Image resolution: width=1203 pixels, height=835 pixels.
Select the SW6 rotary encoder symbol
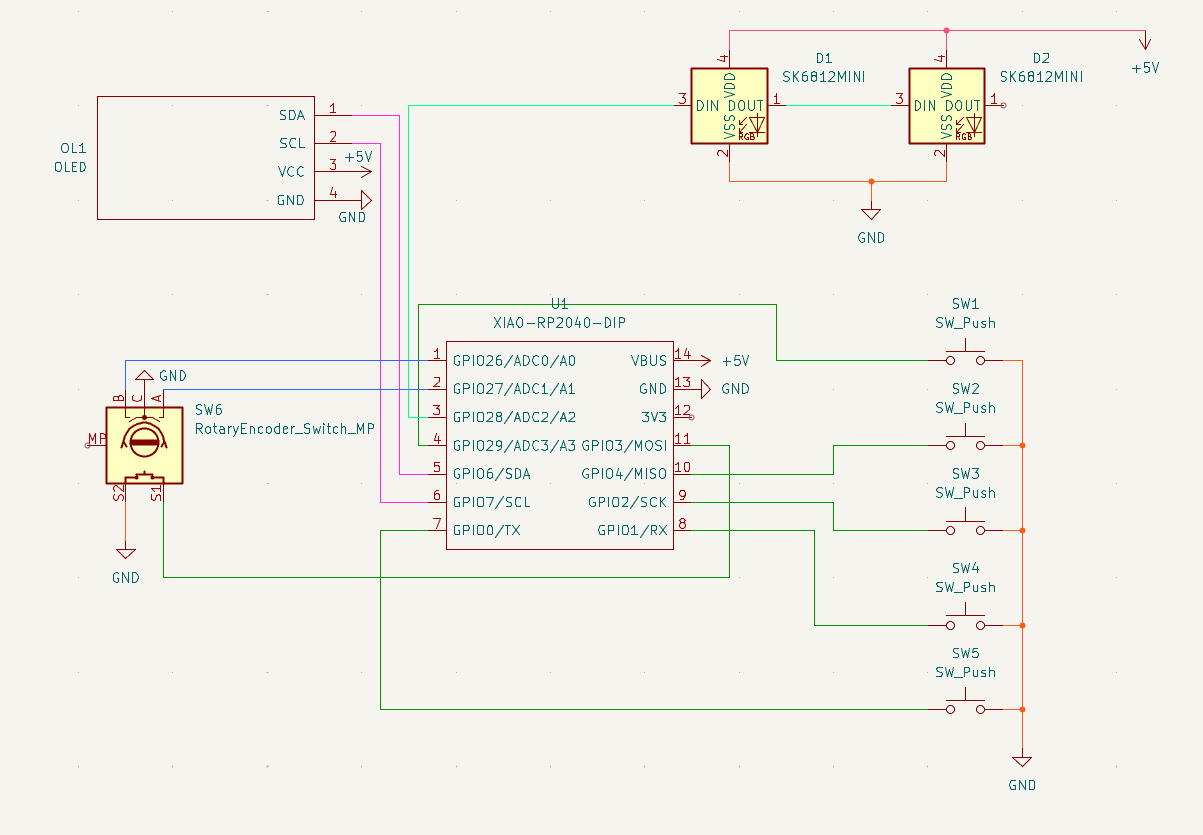[x=144, y=445]
